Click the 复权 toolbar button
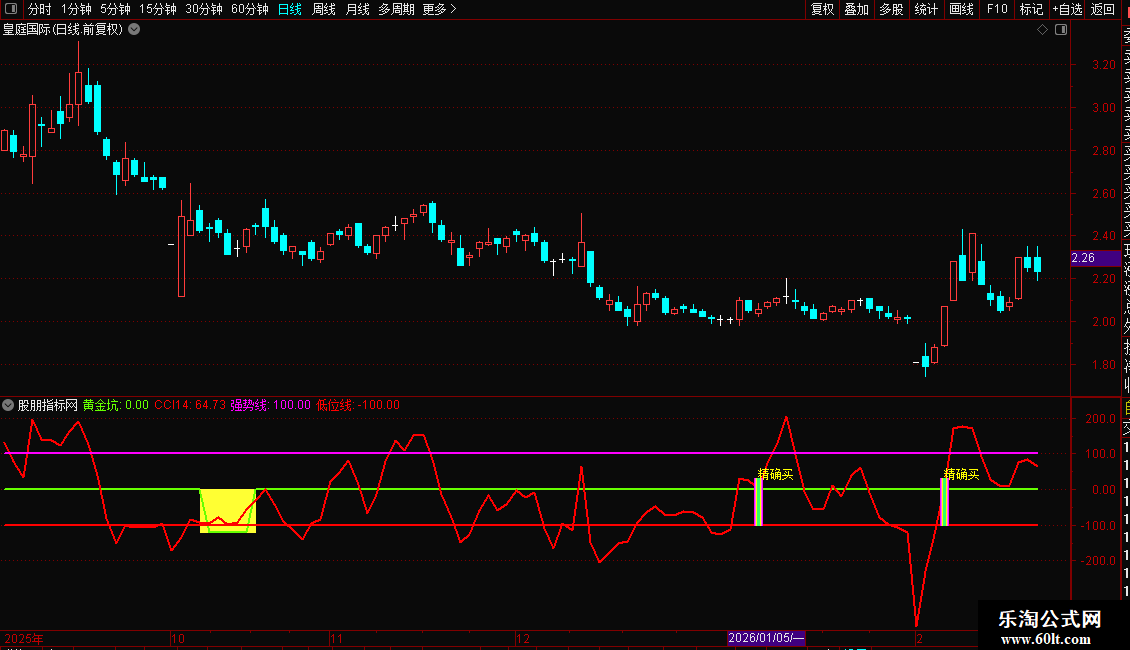This screenshot has width=1130, height=650. [822, 9]
